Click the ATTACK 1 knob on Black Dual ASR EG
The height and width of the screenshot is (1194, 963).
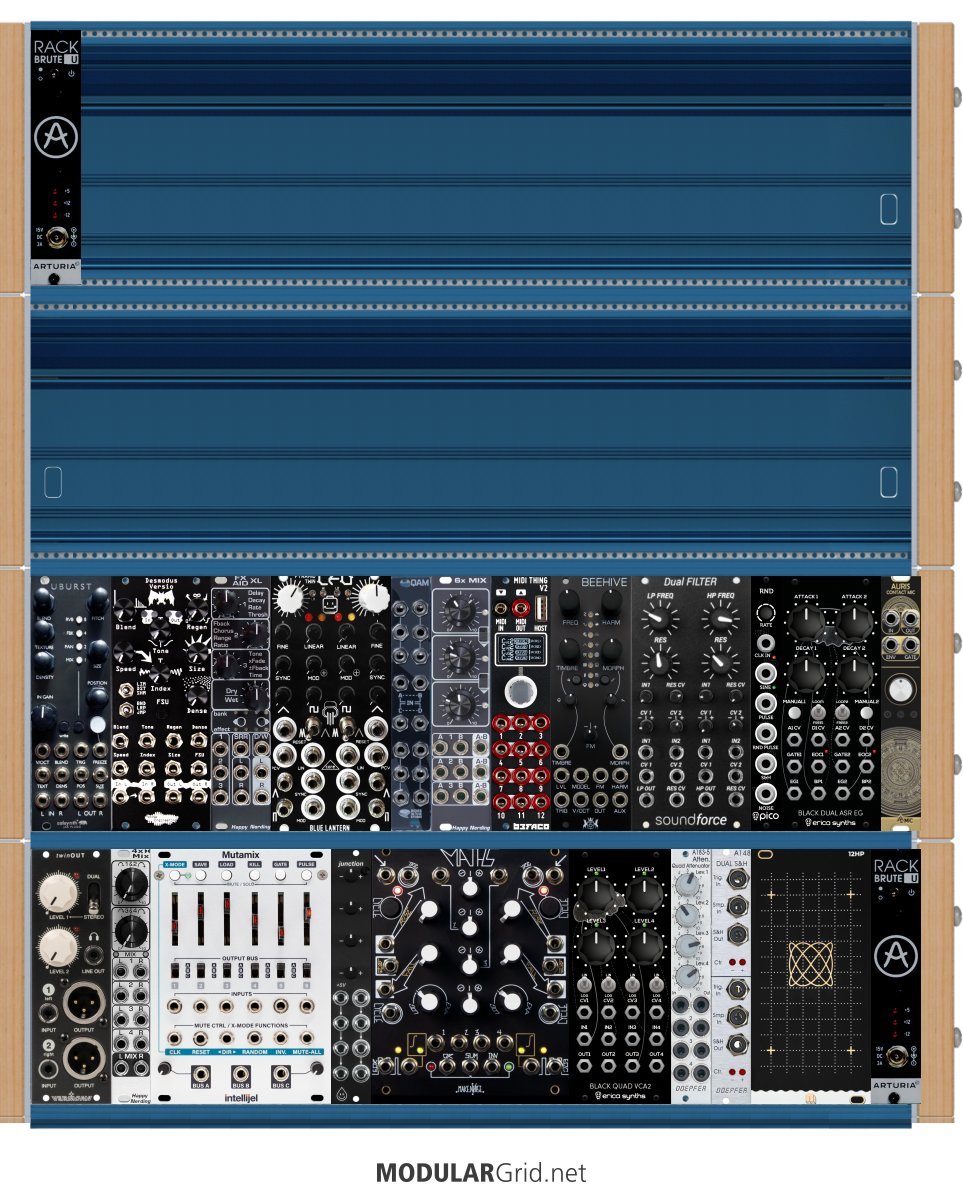806,622
